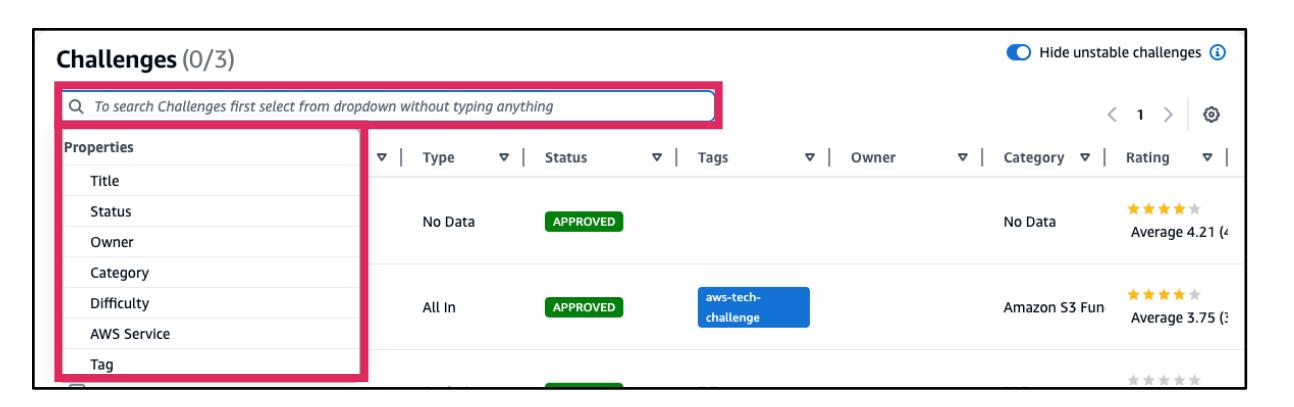Image resolution: width=1294 pixels, height=407 pixels.
Task: Click the info icon beside Hide unstable challenges
Action: coord(1218,53)
